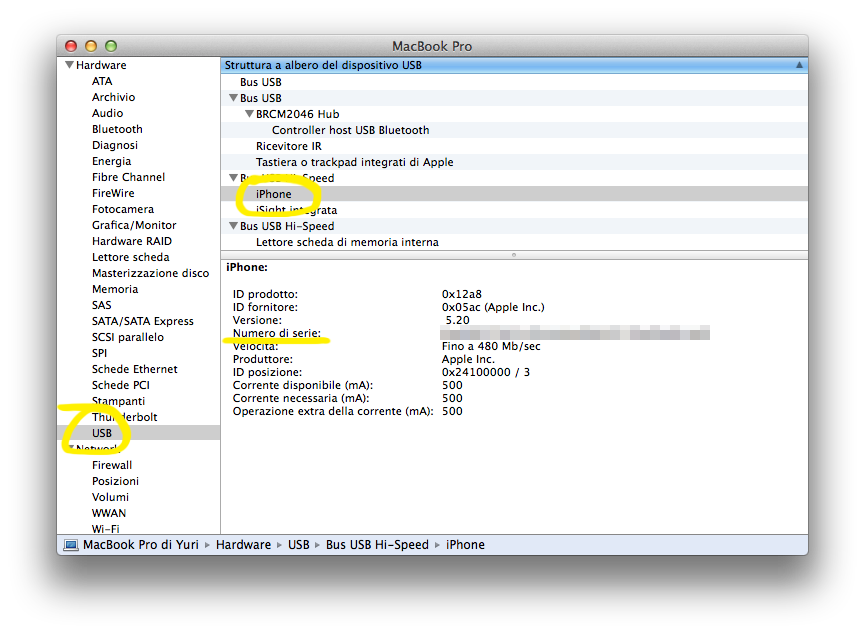Image resolution: width=865 pixels, height=634 pixels.
Task: Go to MacBook Pro di Yuri in path bar
Action: (141, 545)
